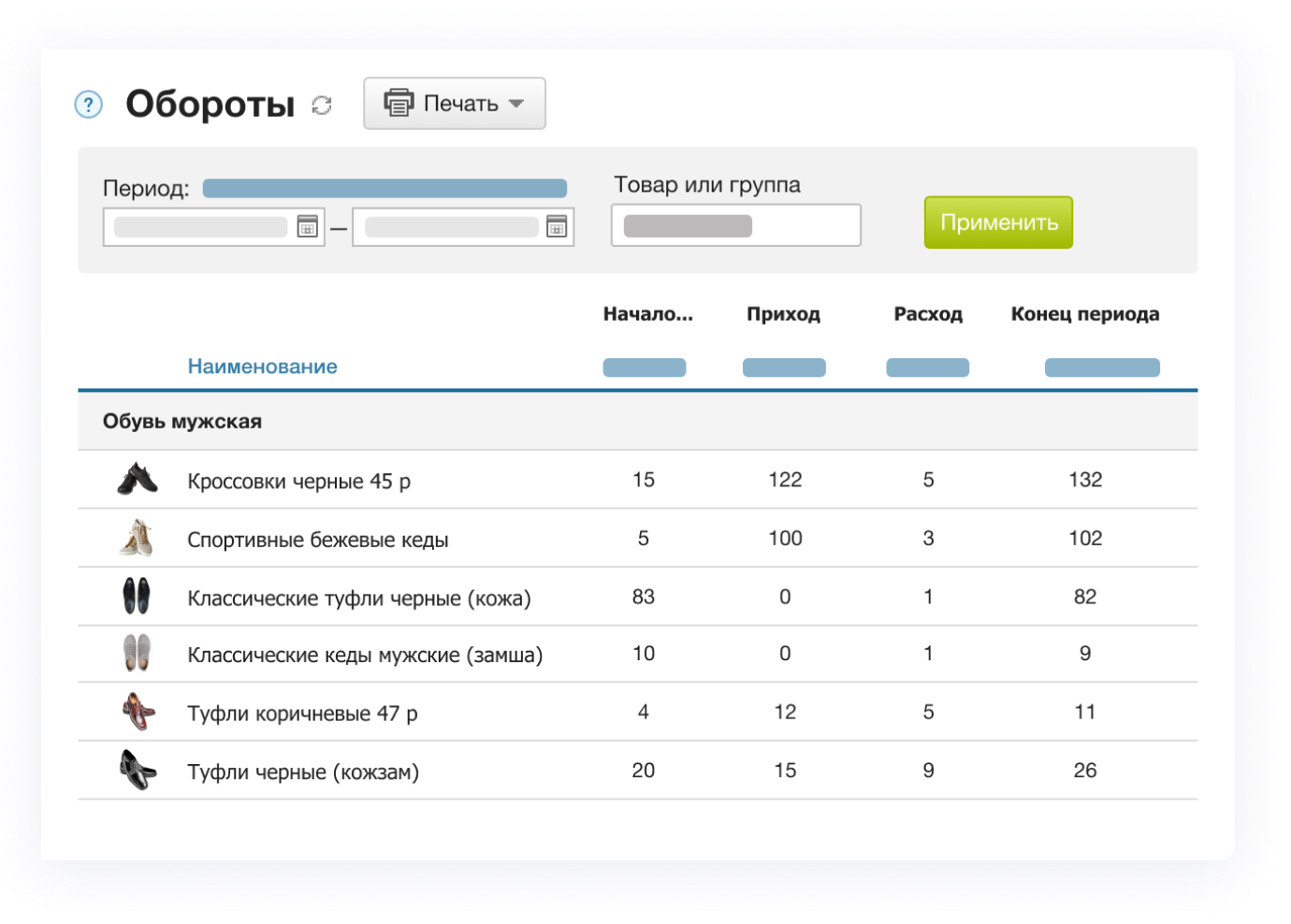Viewport: 1291px width, 924px height.
Task: Click the Обороты page title
Action: (x=210, y=105)
